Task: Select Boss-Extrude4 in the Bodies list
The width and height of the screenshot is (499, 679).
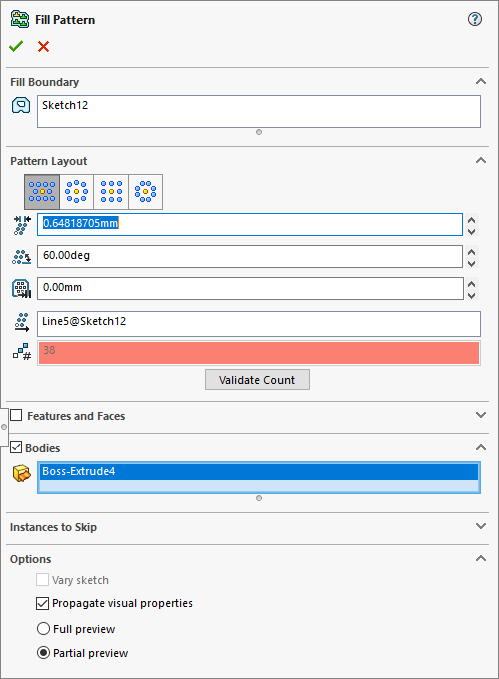Action: click(x=259, y=472)
